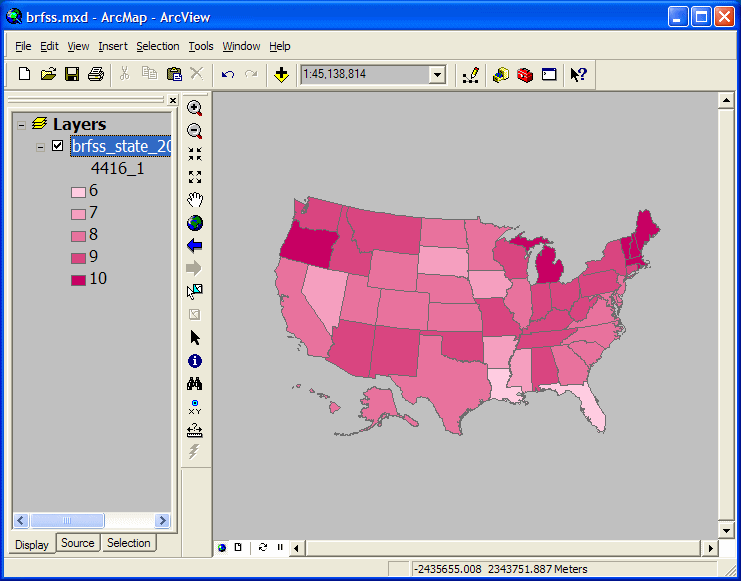Collapse the Layers data frame tree
This screenshot has height=581, width=741.
21,124
